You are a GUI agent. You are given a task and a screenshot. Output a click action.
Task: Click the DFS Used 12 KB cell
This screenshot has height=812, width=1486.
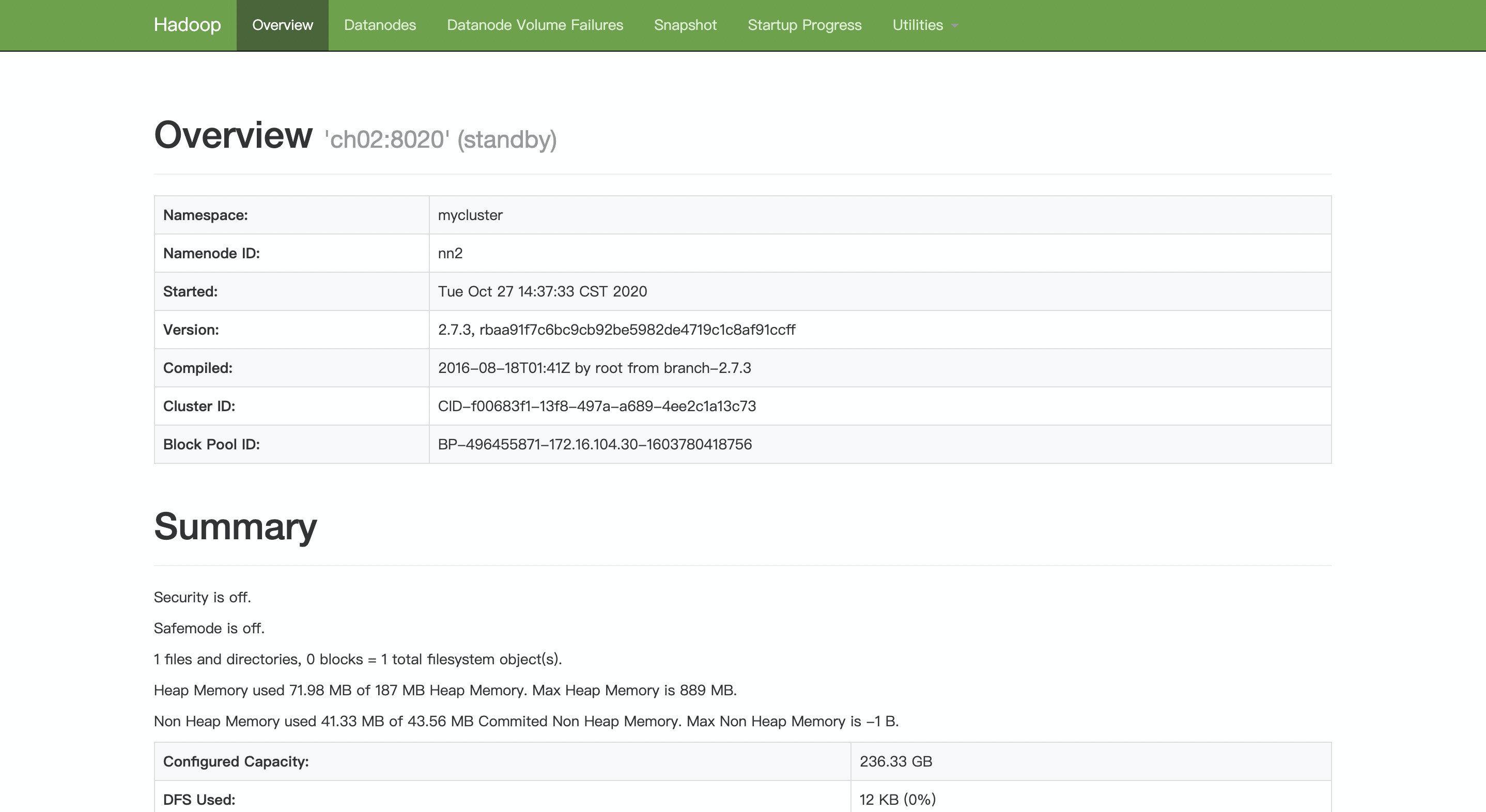pos(897,799)
